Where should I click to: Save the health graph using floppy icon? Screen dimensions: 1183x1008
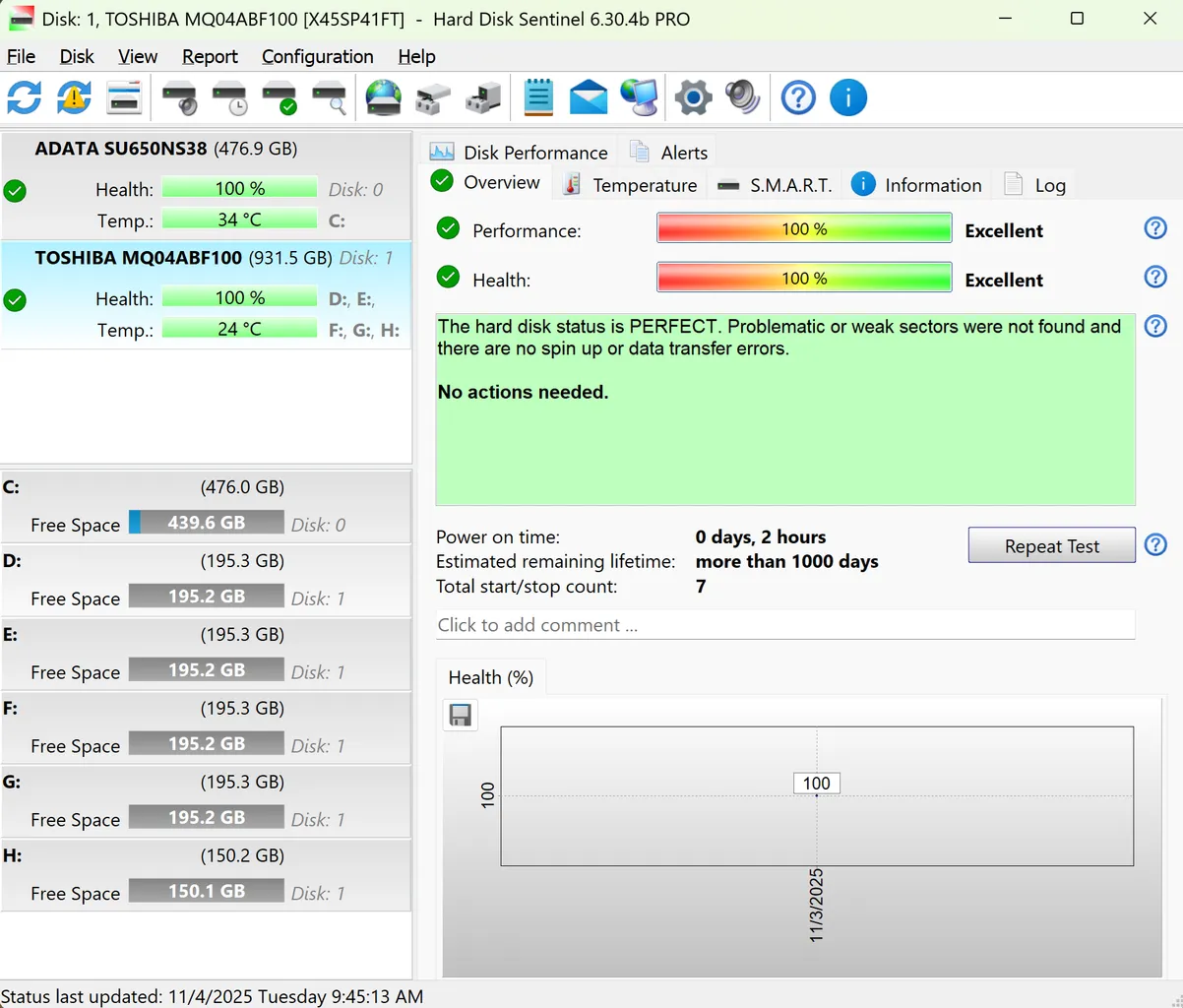coord(460,715)
